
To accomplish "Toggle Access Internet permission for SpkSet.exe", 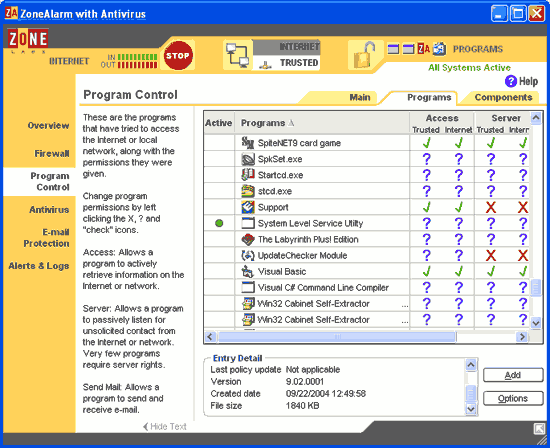I will [x=458, y=159].
